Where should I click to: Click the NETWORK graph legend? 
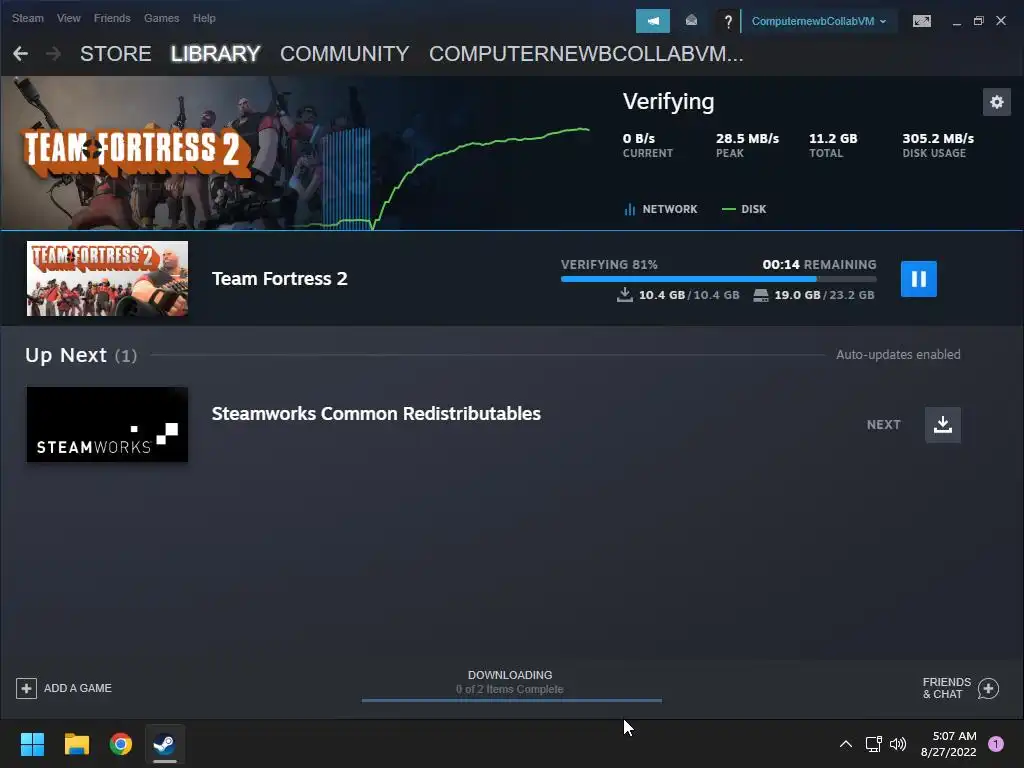click(x=660, y=209)
